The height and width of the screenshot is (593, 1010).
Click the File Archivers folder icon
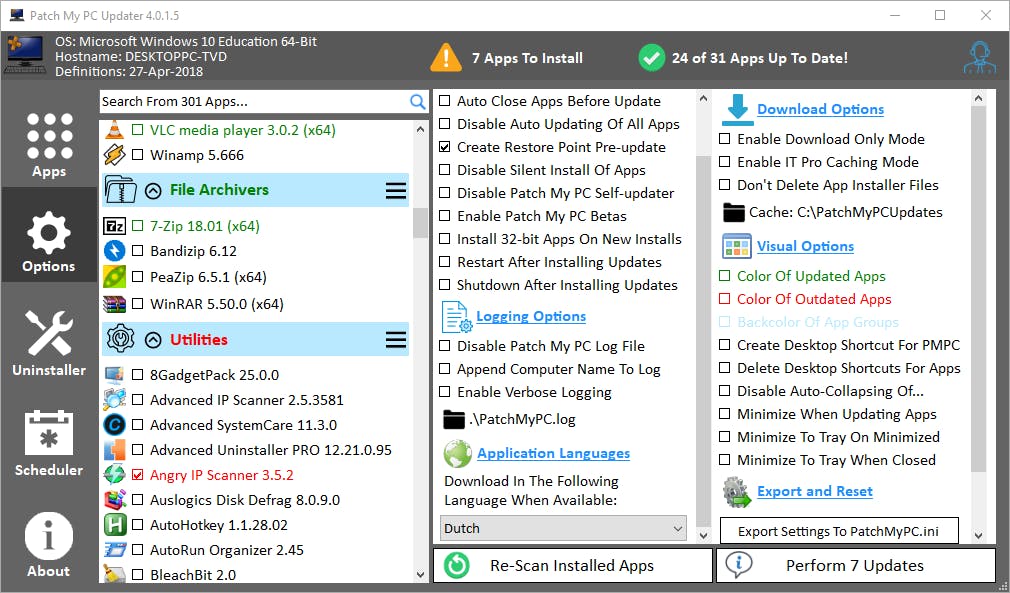pyautogui.click(x=120, y=190)
